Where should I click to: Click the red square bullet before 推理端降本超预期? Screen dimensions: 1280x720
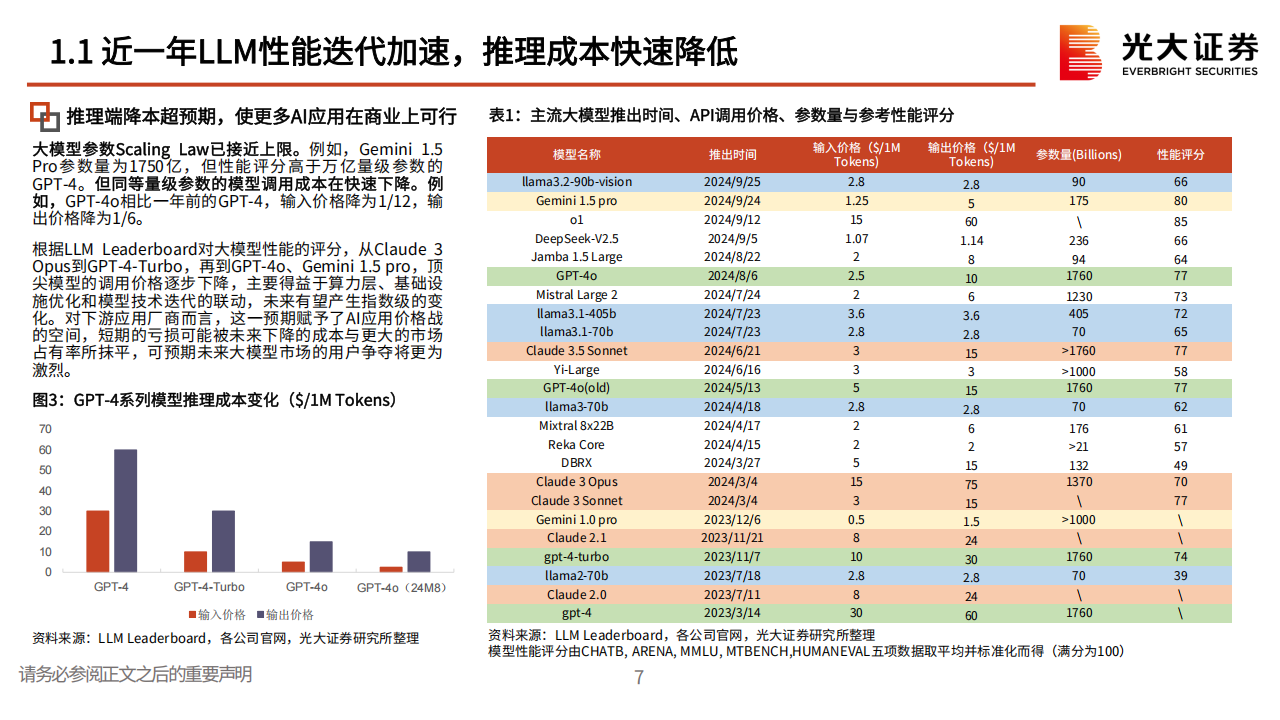pyautogui.click(x=44, y=116)
